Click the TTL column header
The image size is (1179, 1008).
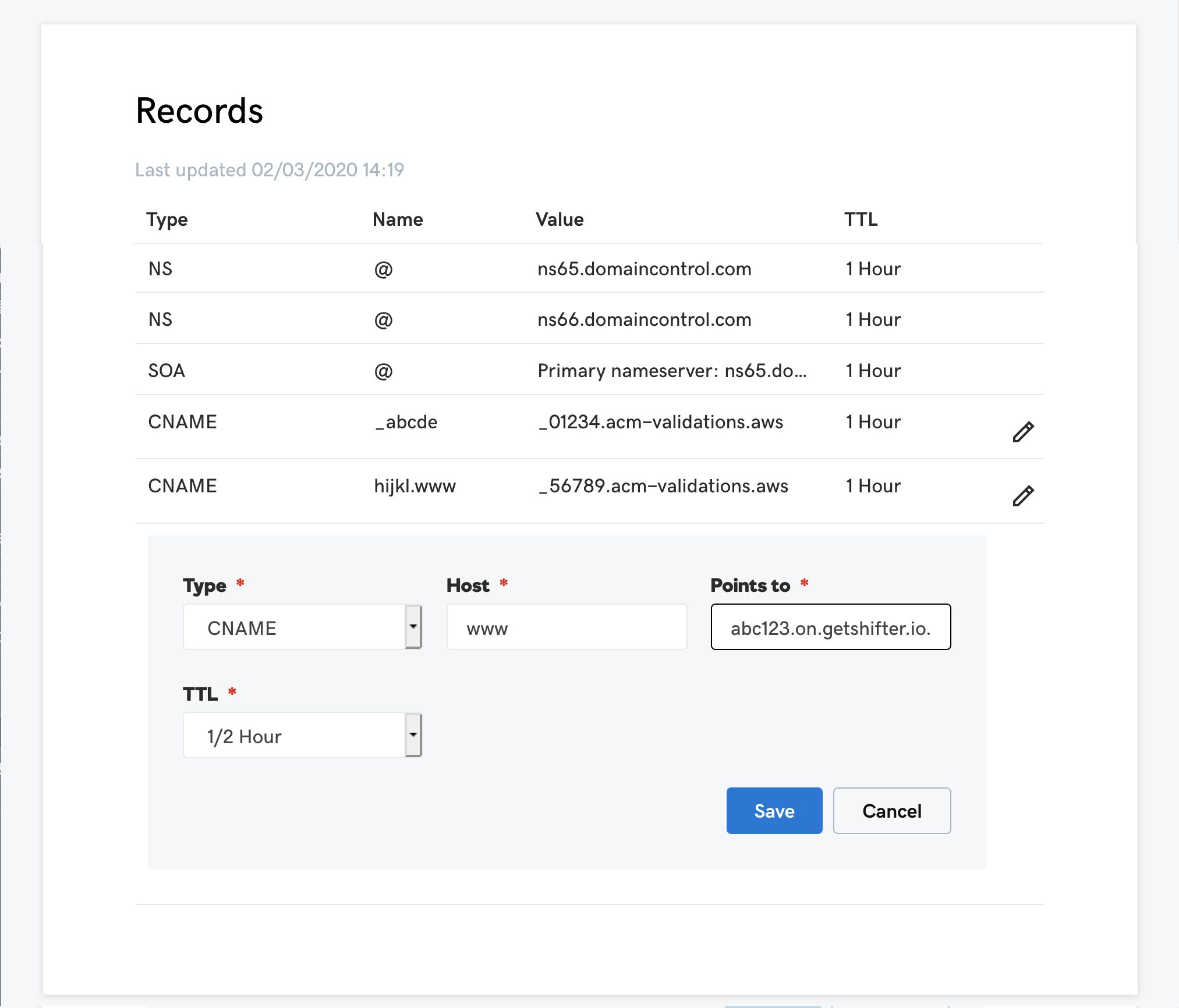point(861,219)
